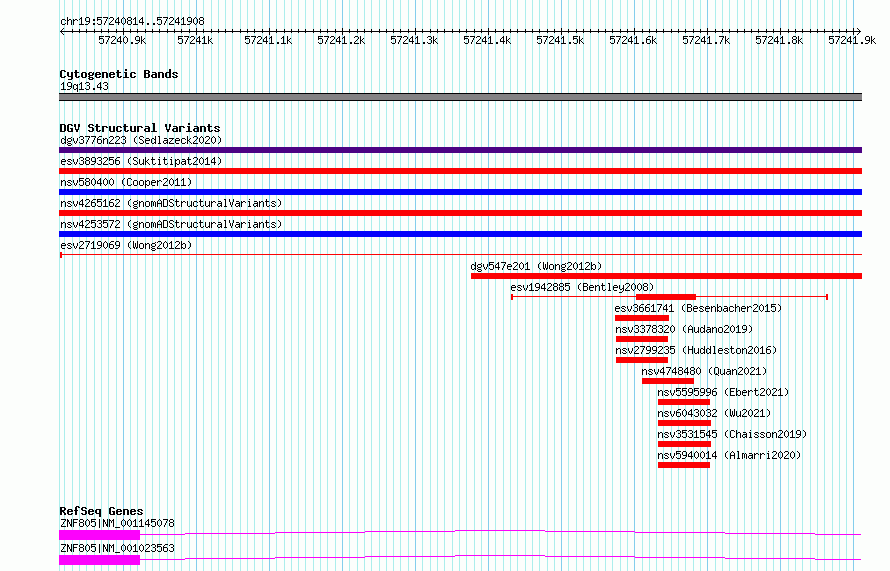Select the nsv5595996 Ebert2021 variant label
The width and height of the screenshot is (890, 571).
(x=723, y=392)
